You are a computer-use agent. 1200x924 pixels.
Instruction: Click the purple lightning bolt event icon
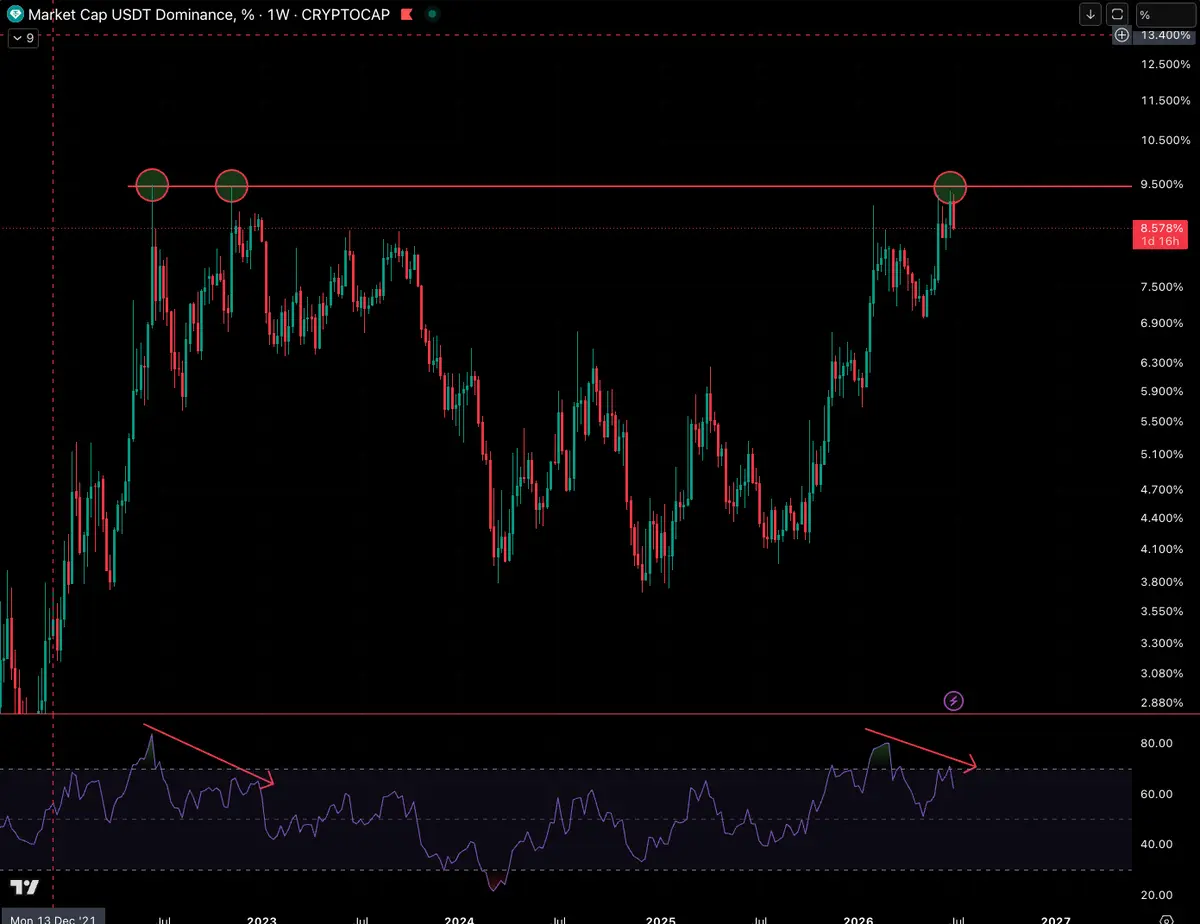[954, 700]
